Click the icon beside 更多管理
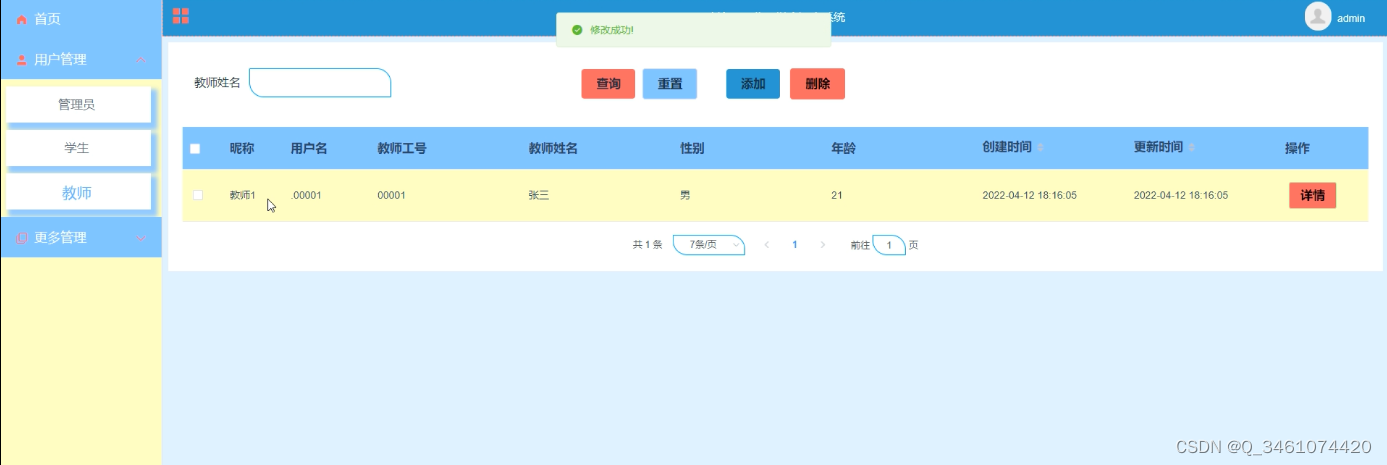This screenshot has height=465, width=1387. click(x=22, y=238)
